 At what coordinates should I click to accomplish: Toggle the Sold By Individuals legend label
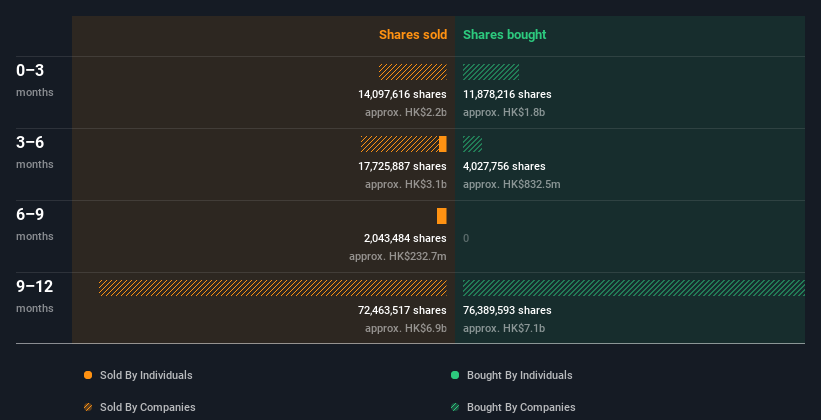tap(146, 375)
